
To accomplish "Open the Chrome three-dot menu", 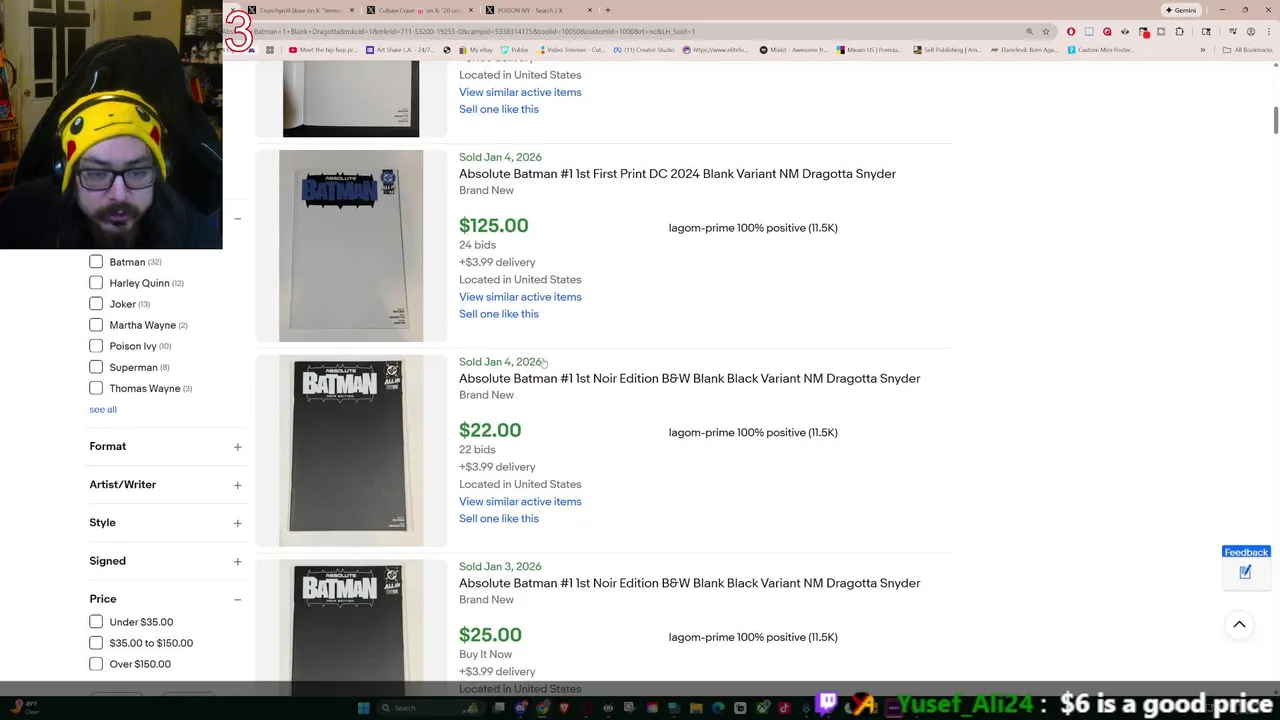I will (x=1269, y=32).
